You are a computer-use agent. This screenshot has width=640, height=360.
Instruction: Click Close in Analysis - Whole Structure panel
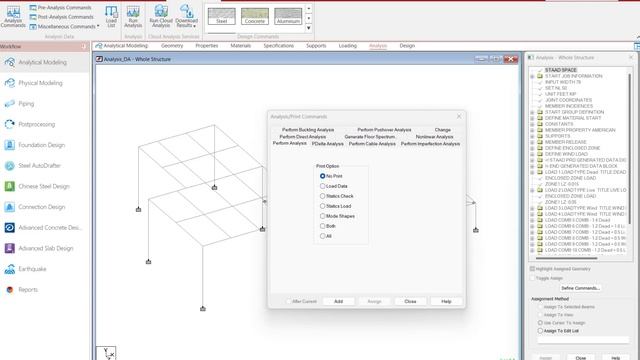(581, 358)
